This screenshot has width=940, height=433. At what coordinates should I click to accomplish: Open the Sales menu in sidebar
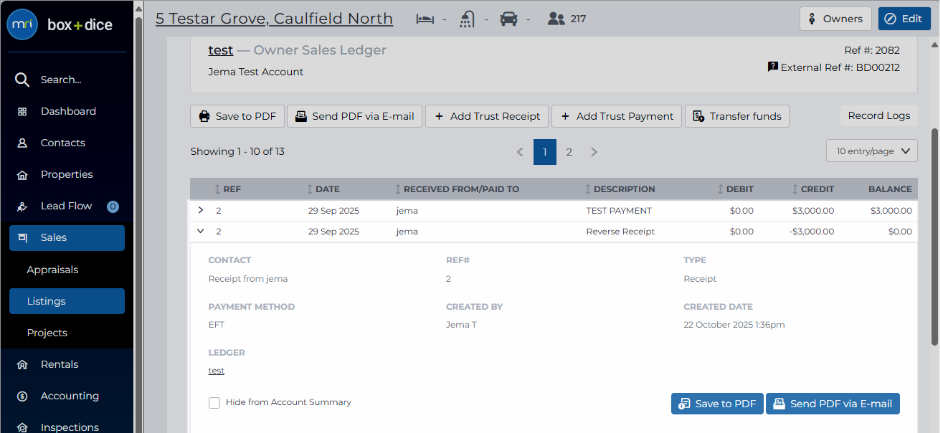click(x=67, y=238)
